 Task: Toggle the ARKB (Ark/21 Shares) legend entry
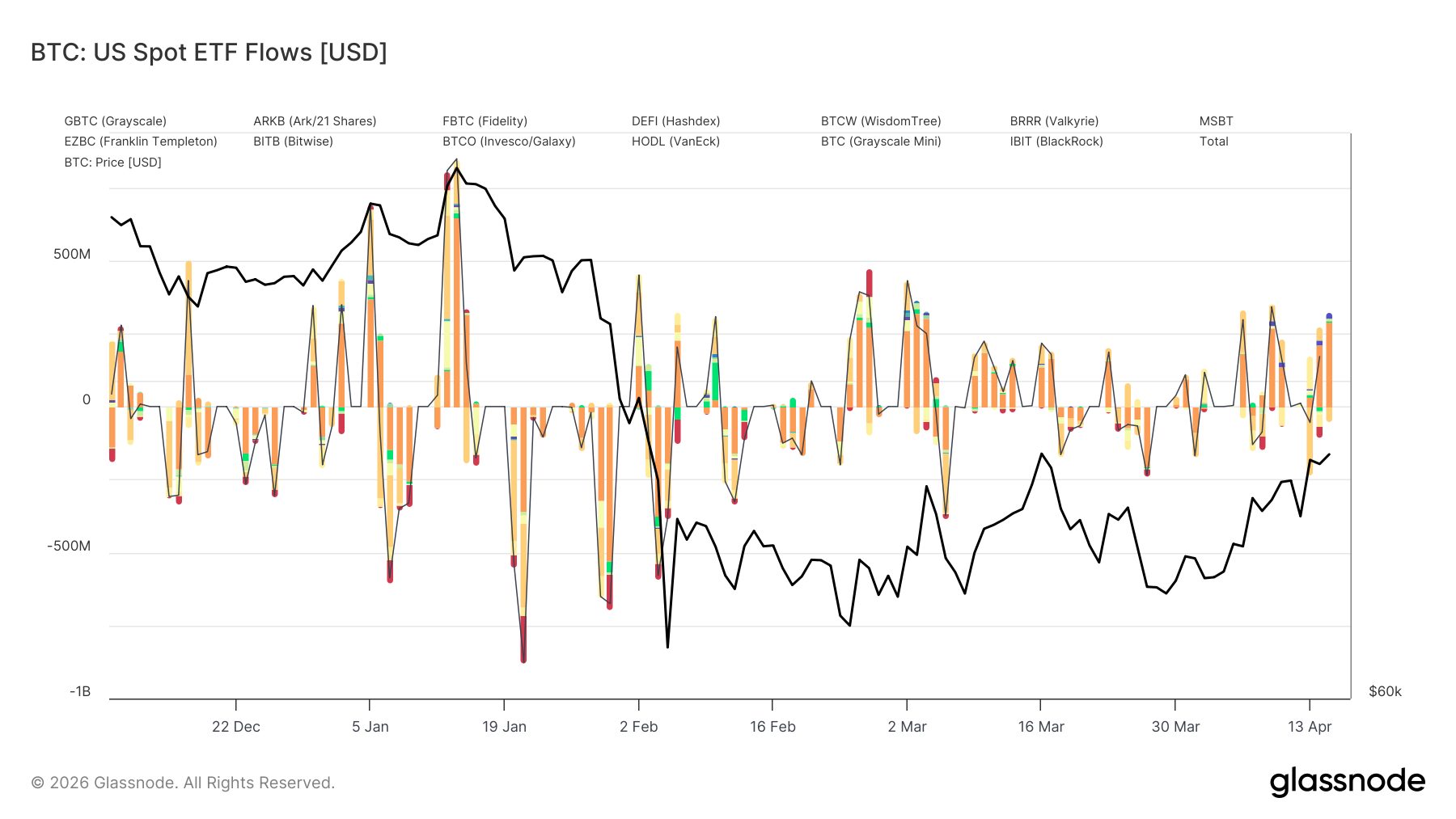(x=315, y=121)
